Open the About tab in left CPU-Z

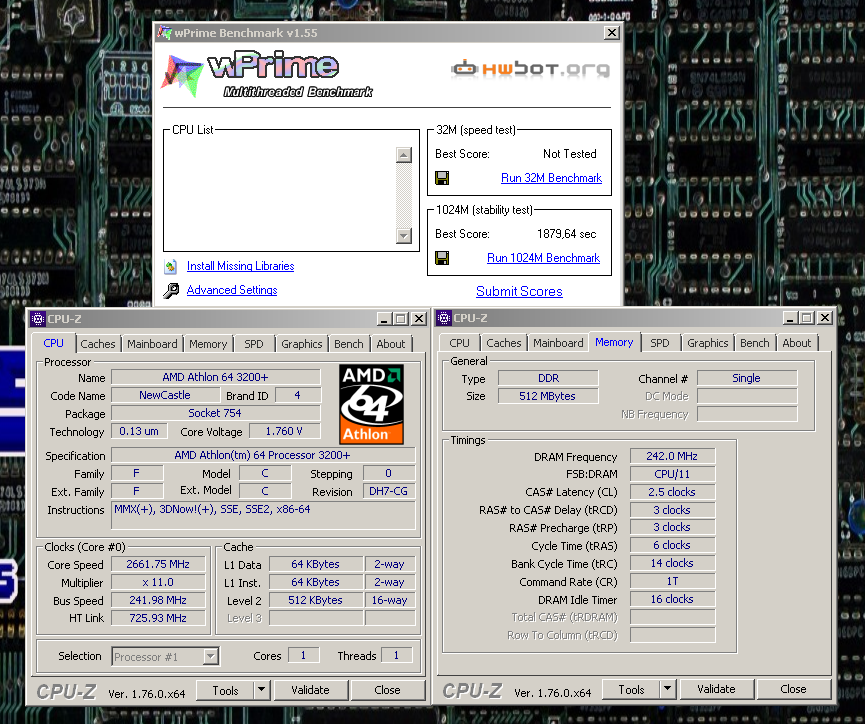[x=391, y=344]
